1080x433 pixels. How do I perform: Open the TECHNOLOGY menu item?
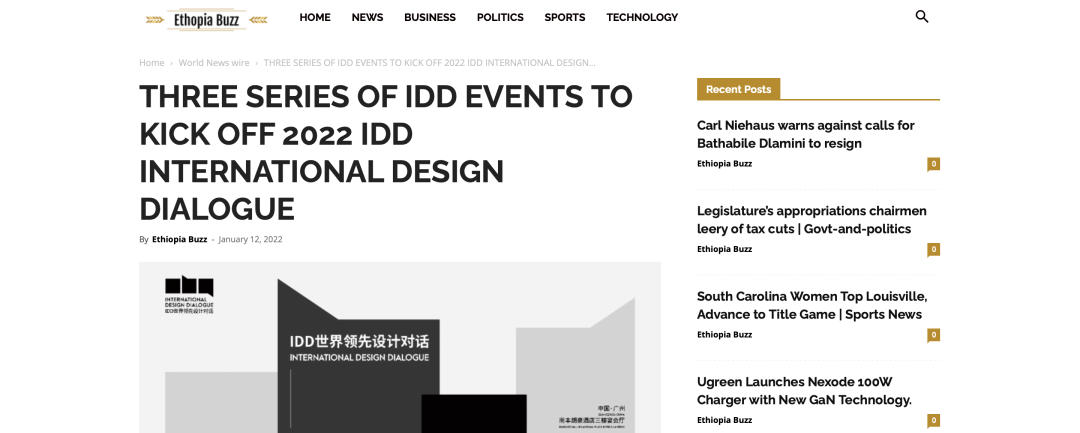tap(642, 17)
